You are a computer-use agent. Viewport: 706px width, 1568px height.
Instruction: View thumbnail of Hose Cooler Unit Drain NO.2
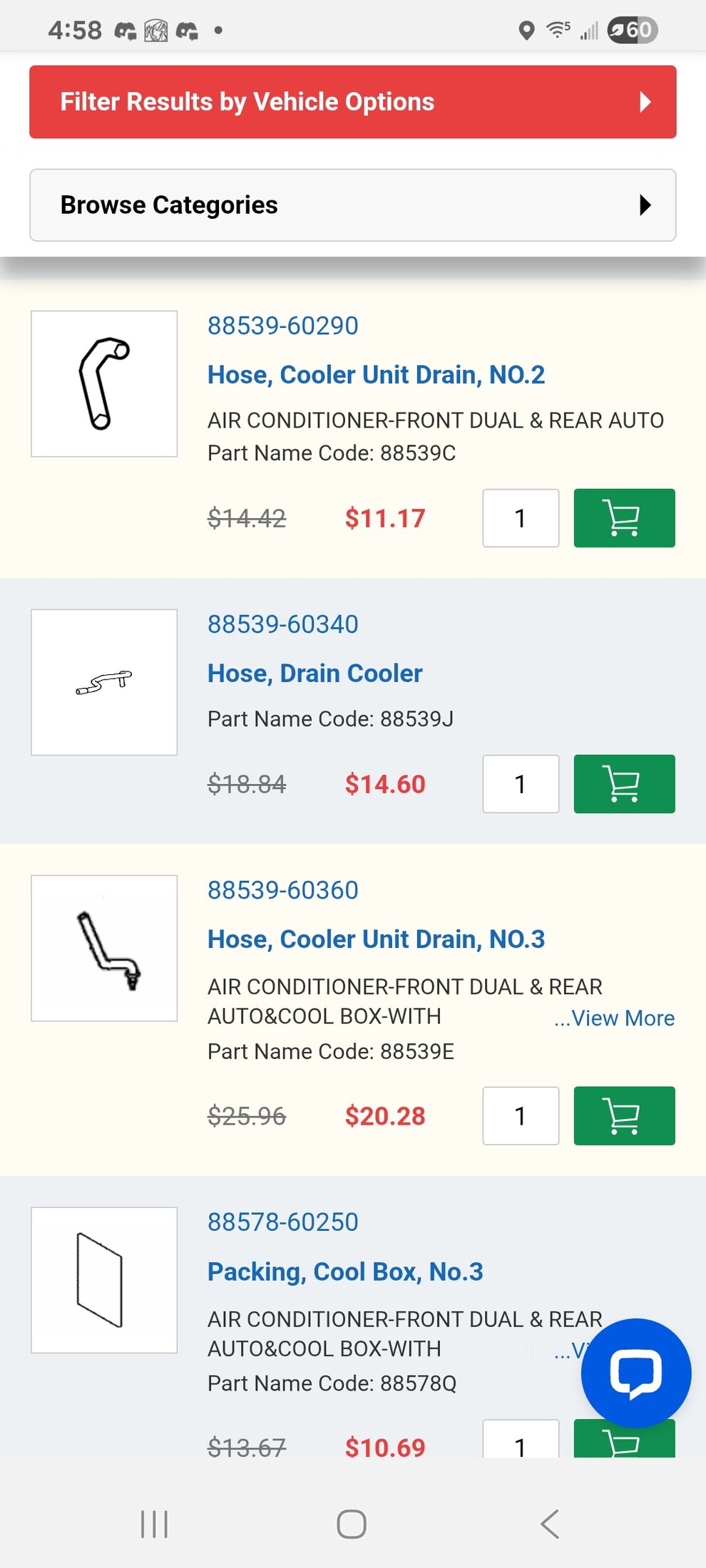[104, 383]
